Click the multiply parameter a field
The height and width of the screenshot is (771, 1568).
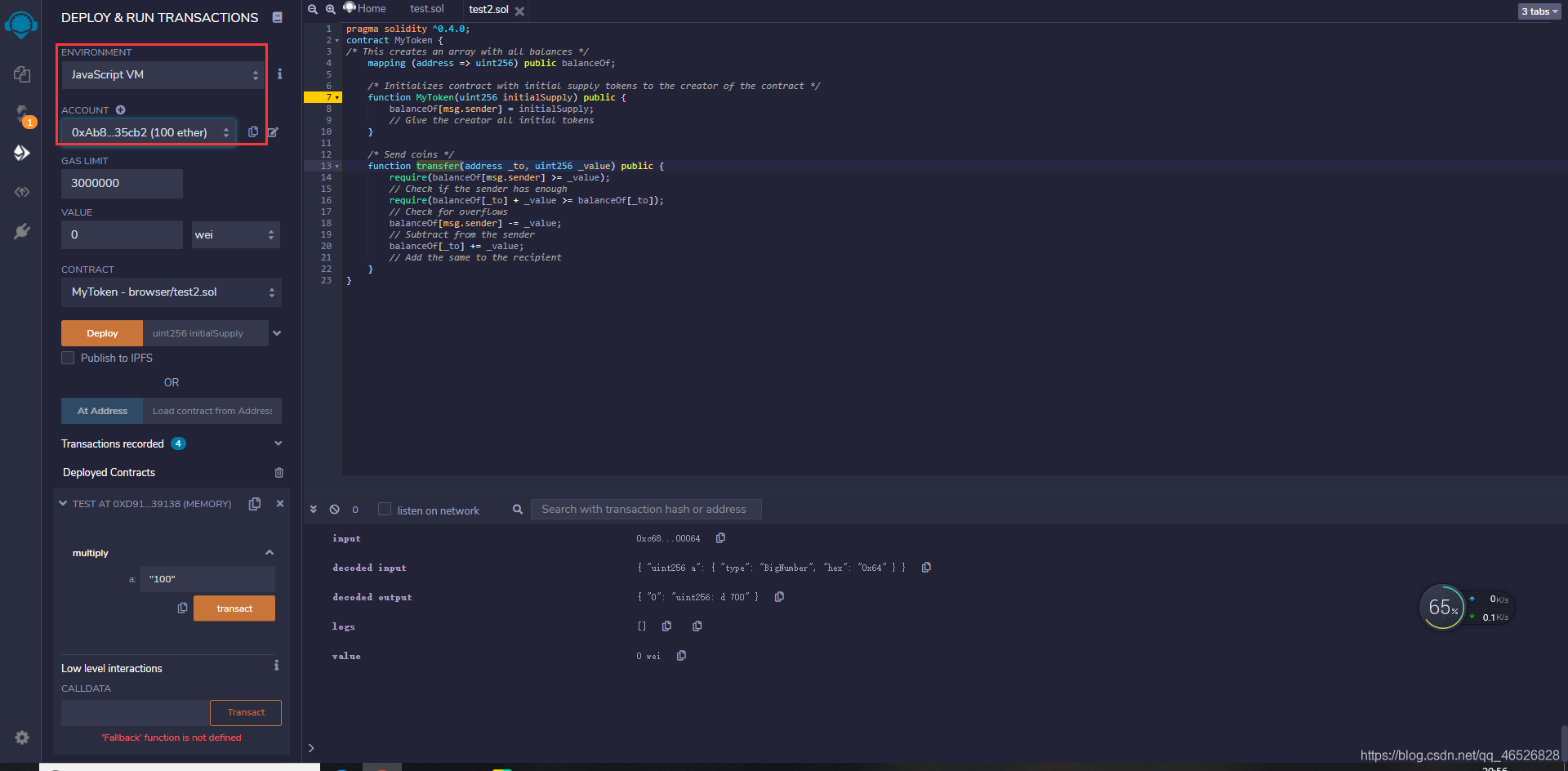(x=207, y=579)
